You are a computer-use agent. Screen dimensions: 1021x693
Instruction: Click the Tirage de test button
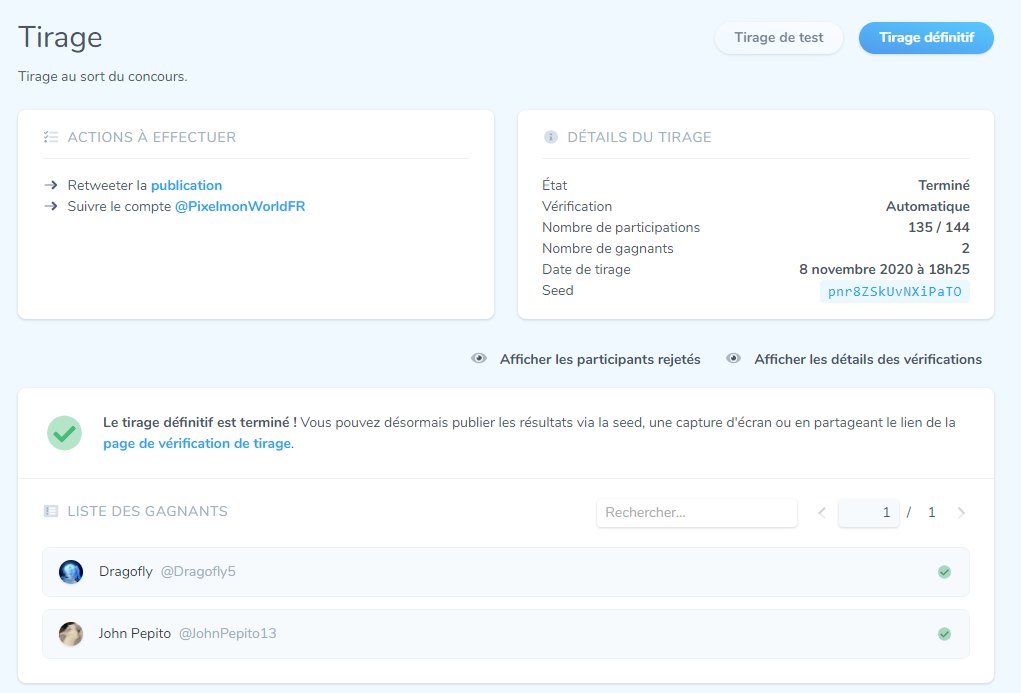pos(779,38)
